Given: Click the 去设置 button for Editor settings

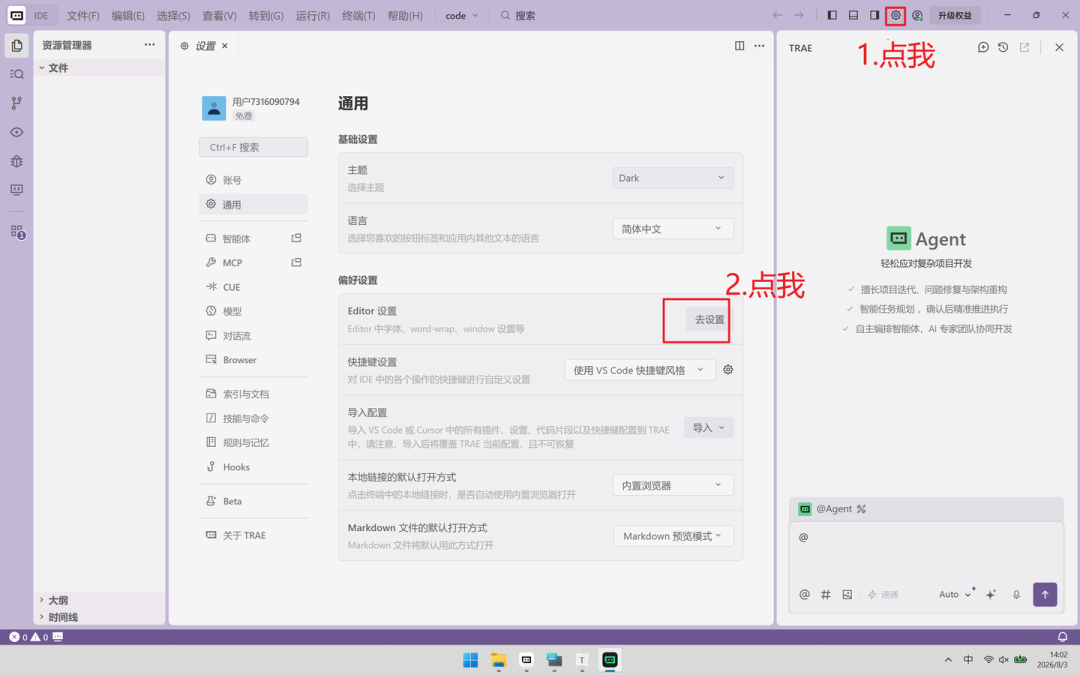Looking at the screenshot, I should (x=709, y=320).
